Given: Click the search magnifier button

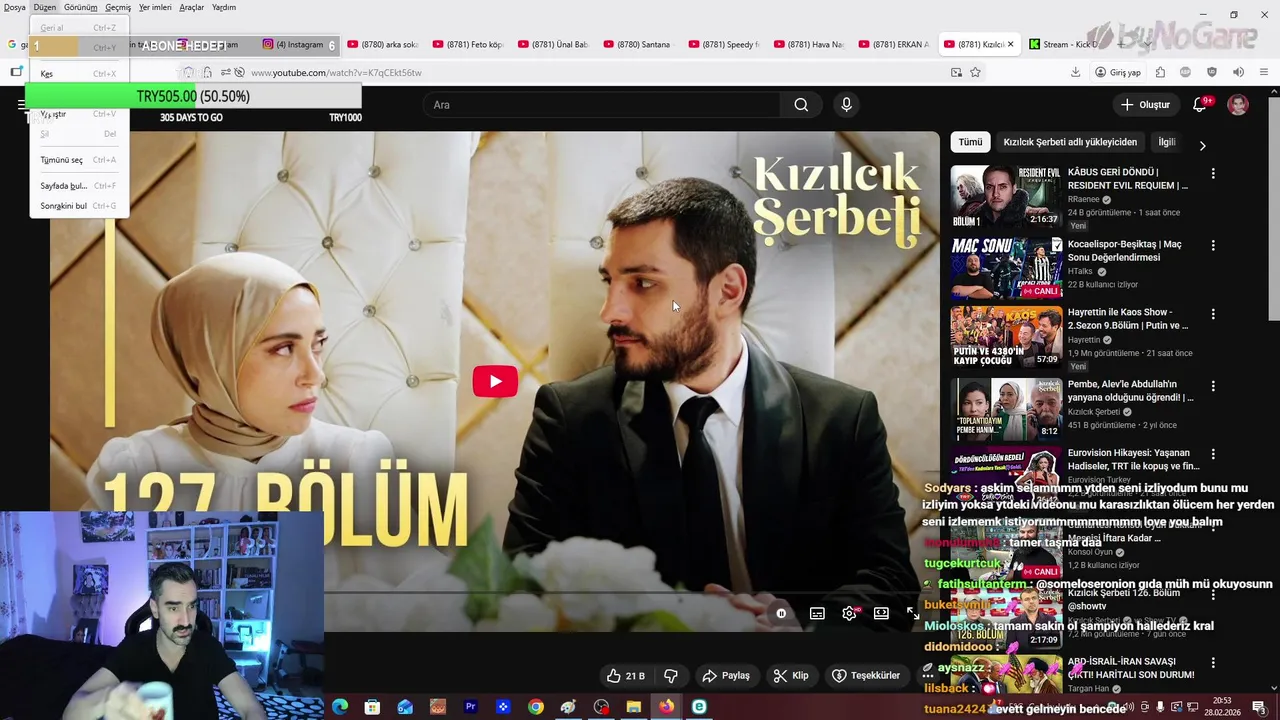Looking at the screenshot, I should click(801, 105).
